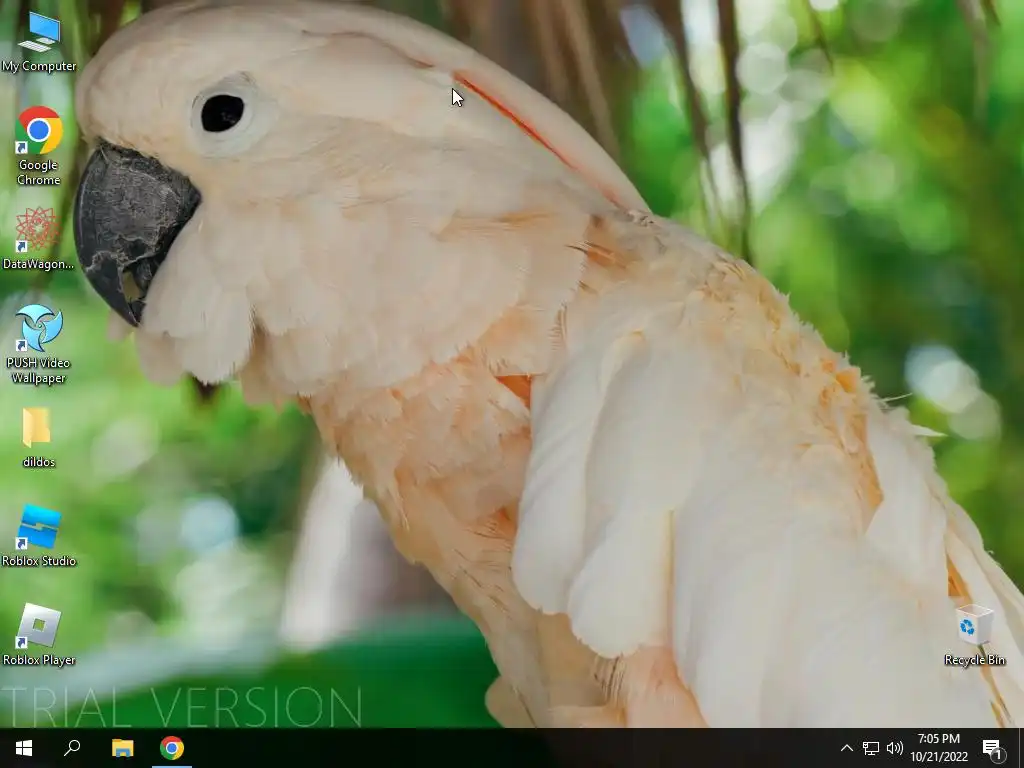This screenshot has height=768, width=1024.
Task: Select the DataWagon desktop shortcut
Action: pyautogui.click(x=39, y=238)
